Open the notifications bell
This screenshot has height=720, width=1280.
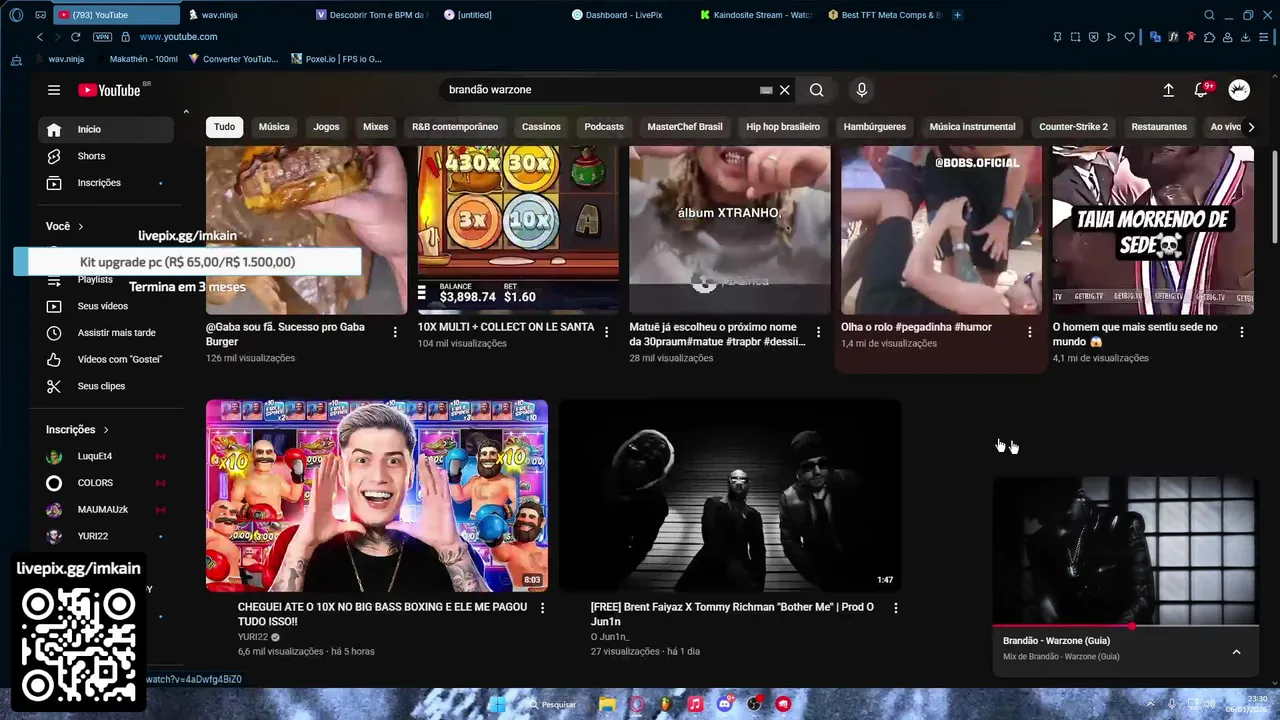tap(1202, 90)
